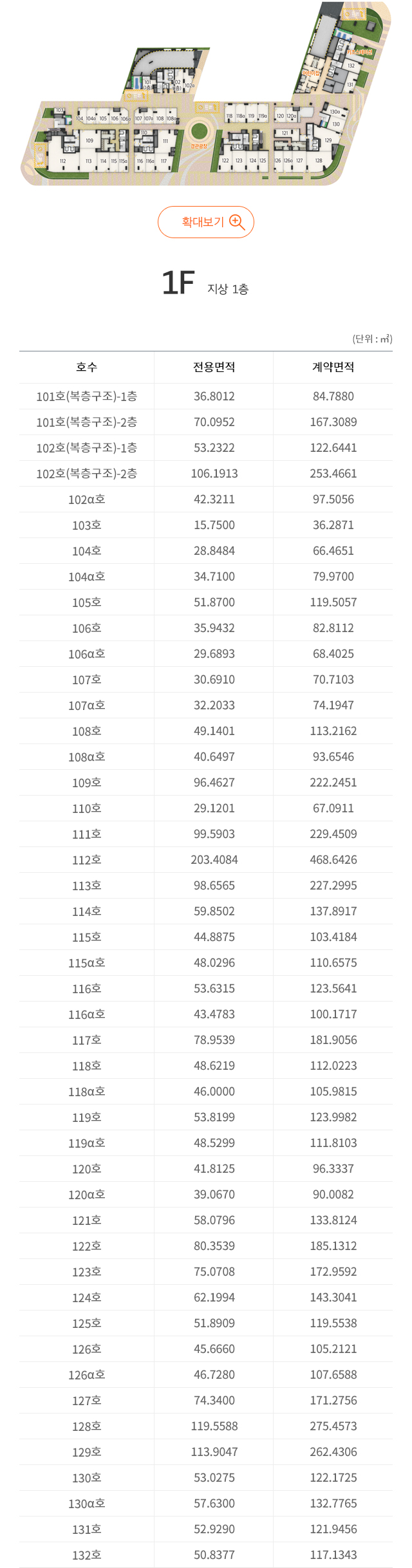Viewport: 412px width, 1568px height.
Task: Click the 전용면적 column header
Action: point(214,367)
